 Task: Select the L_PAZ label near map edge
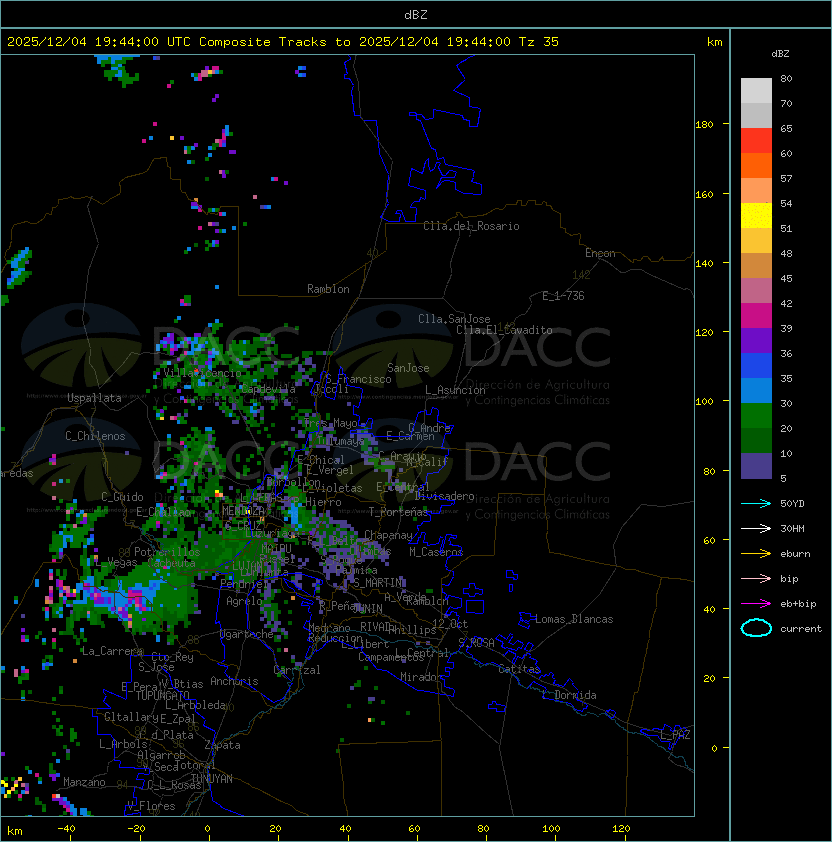pyautogui.click(x=675, y=735)
